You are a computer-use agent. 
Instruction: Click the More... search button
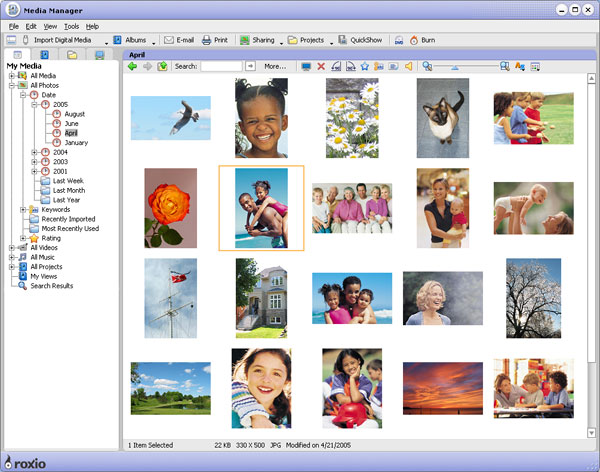[x=274, y=66]
